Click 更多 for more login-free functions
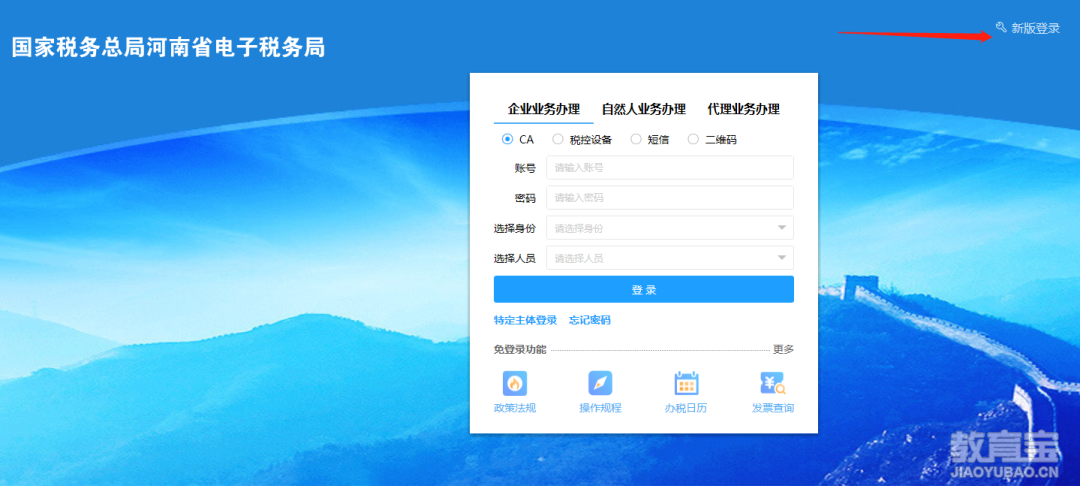Screen dimensions: 1080x501 point(783,349)
